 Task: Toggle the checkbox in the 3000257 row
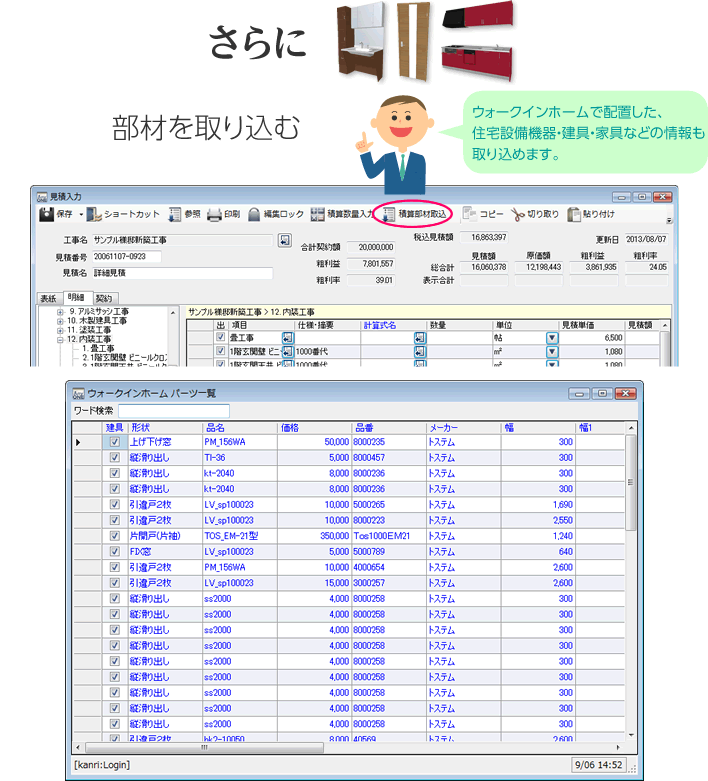coord(115,583)
